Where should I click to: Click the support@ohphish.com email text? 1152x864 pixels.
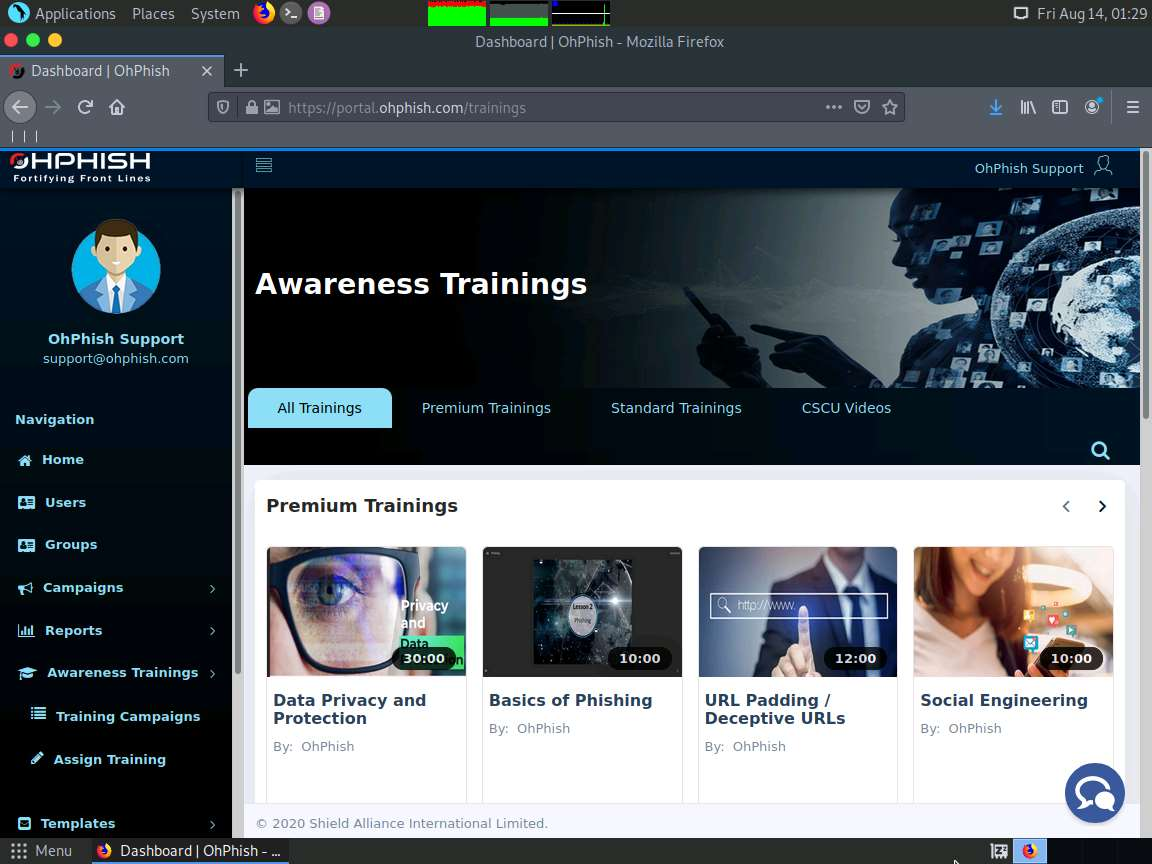(x=115, y=359)
